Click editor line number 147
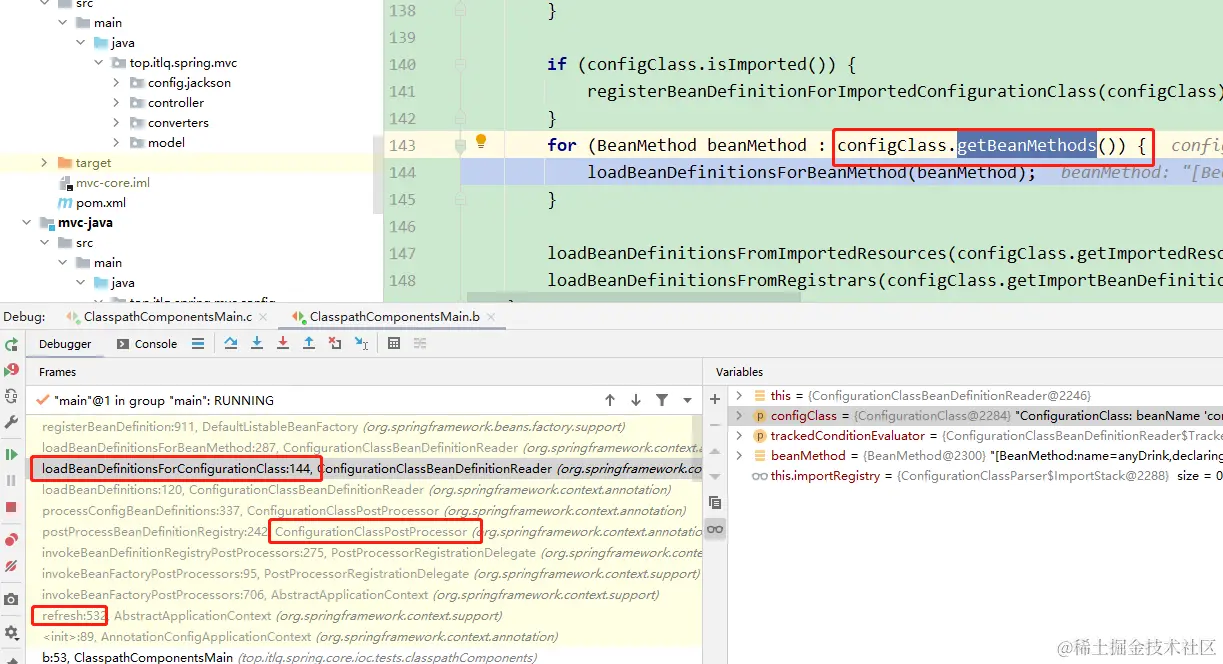This screenshot has width=1223, height=664. coord(402,253)
